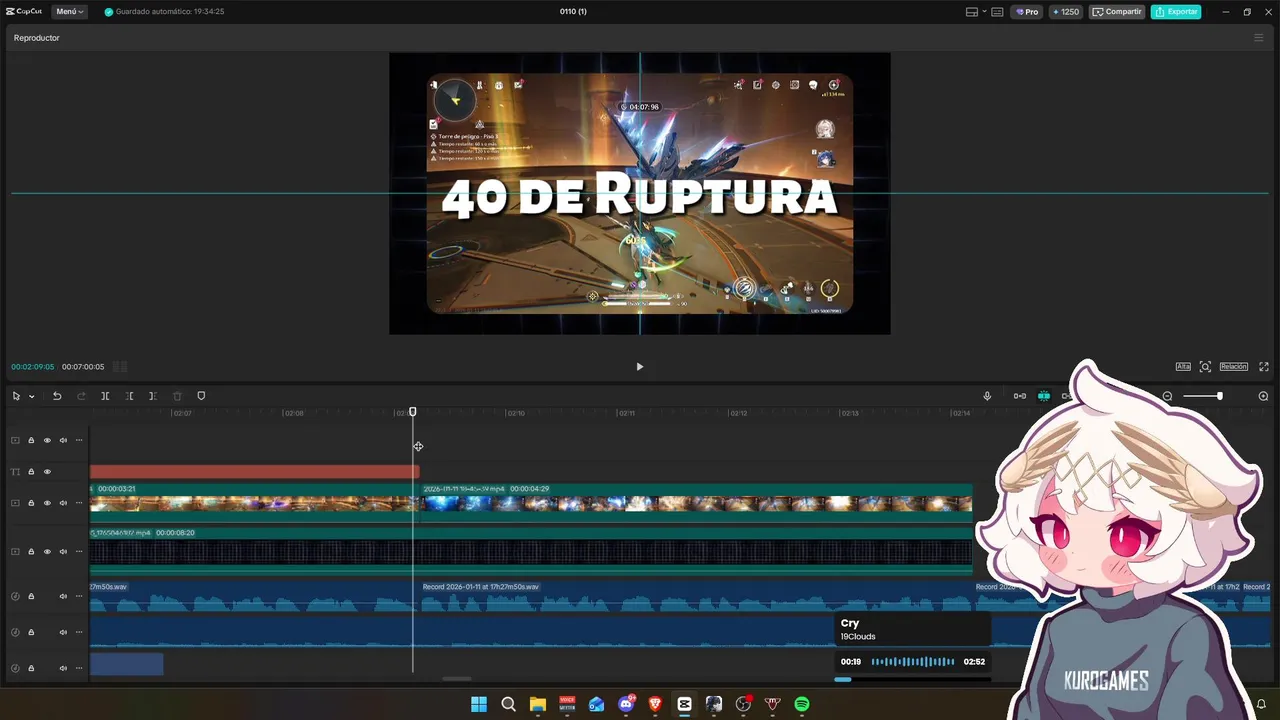The width and height of the screenshot is (1280, 720).
Task: Toggle the timeline magnet snapping button
Action: [x=1044, y=396]
